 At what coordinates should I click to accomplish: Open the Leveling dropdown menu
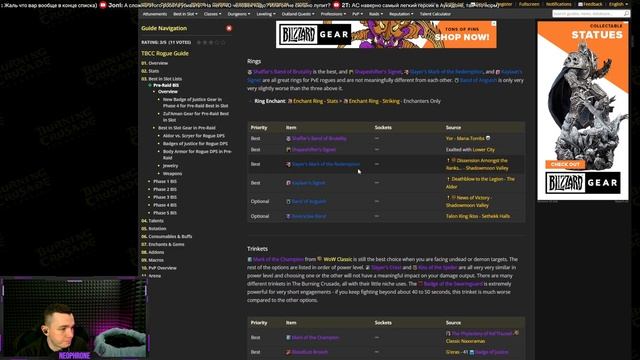[266, 14]
